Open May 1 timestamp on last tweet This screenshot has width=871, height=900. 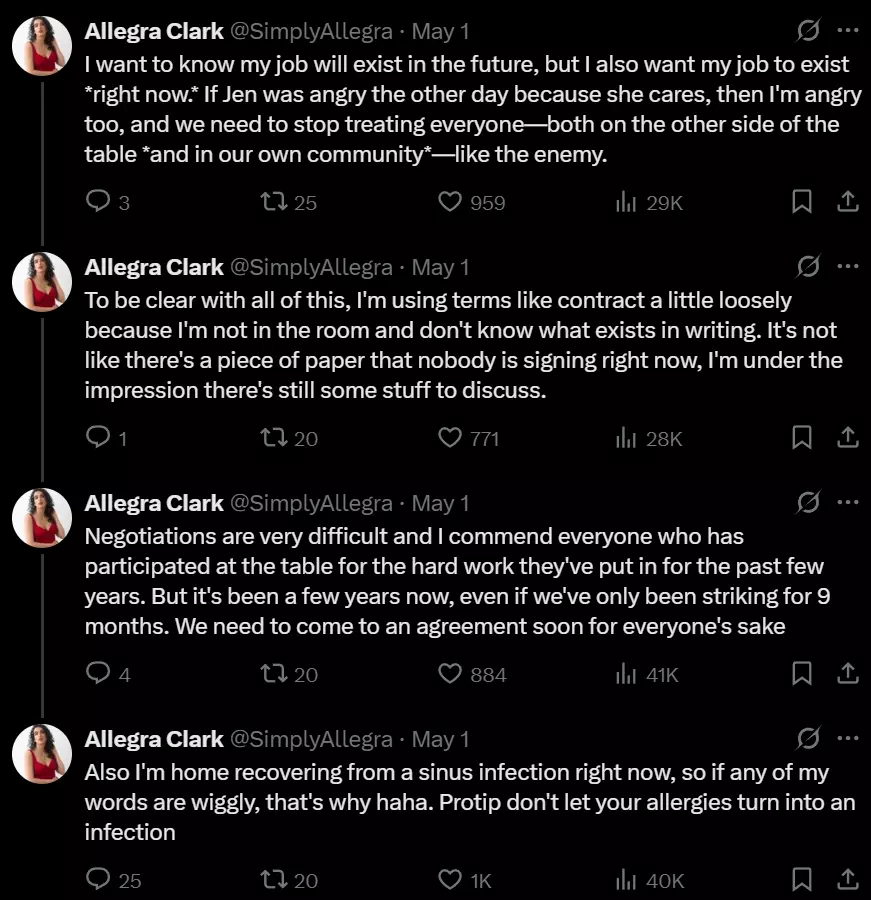tap(440, 739)
